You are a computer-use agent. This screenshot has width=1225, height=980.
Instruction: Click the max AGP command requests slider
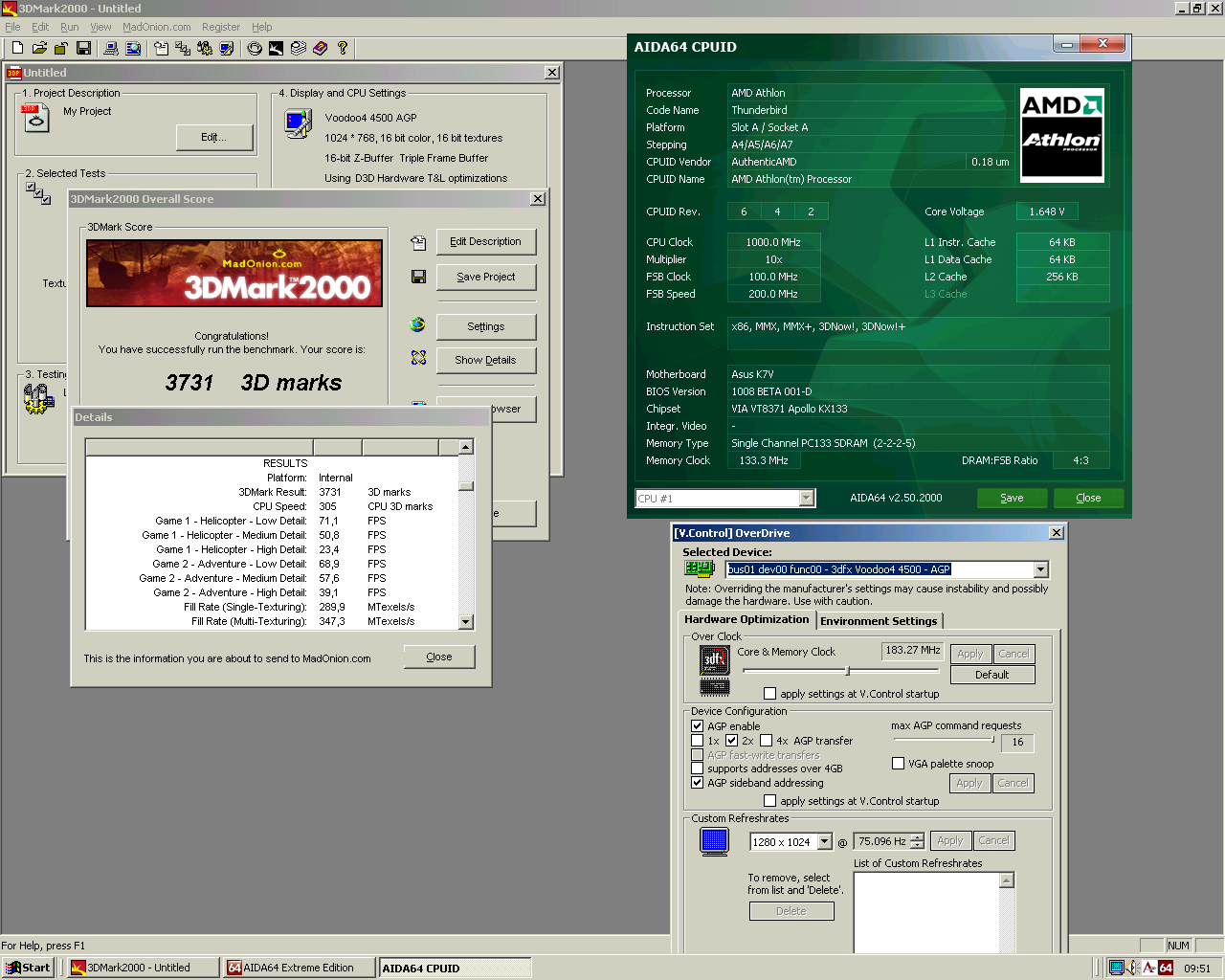click(944, 739)
